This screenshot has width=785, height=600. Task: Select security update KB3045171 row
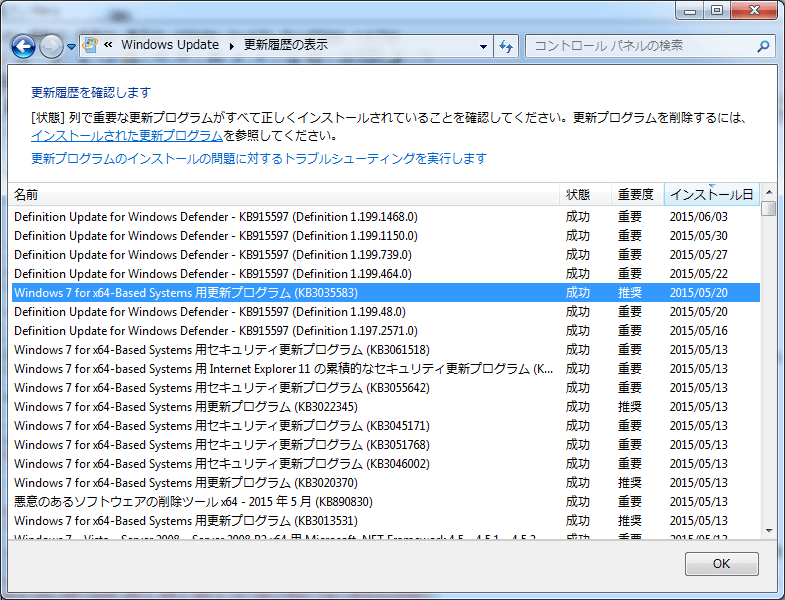[x=386, y=426]
